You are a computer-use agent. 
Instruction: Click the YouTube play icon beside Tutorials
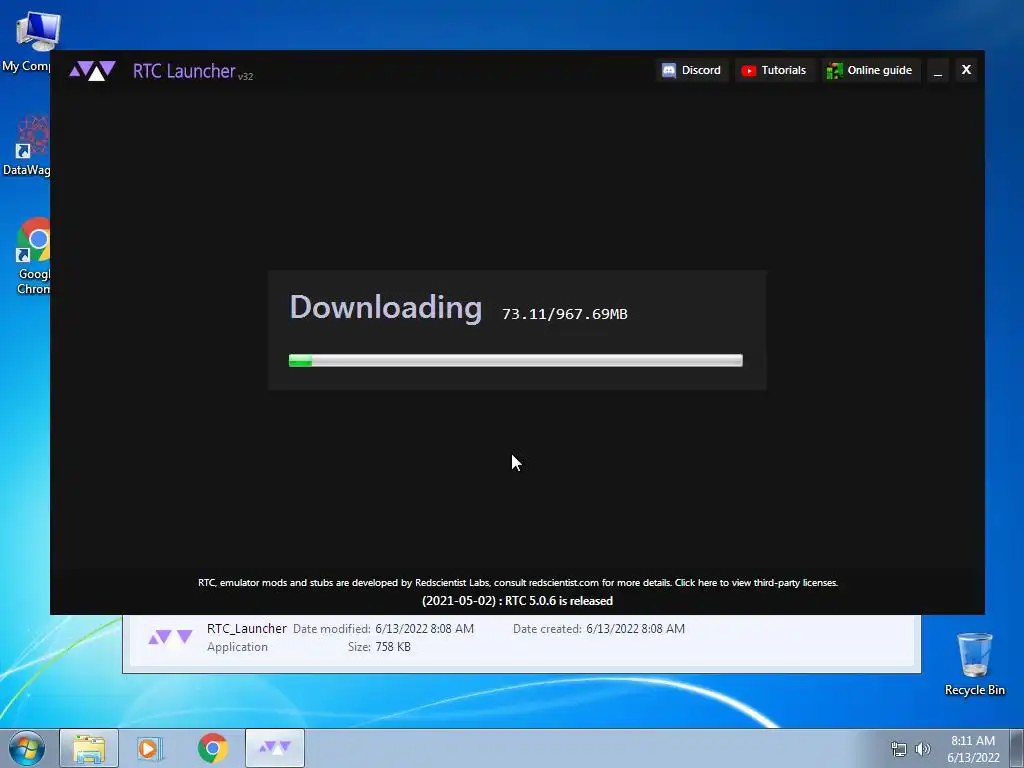[x=748, y=71]
